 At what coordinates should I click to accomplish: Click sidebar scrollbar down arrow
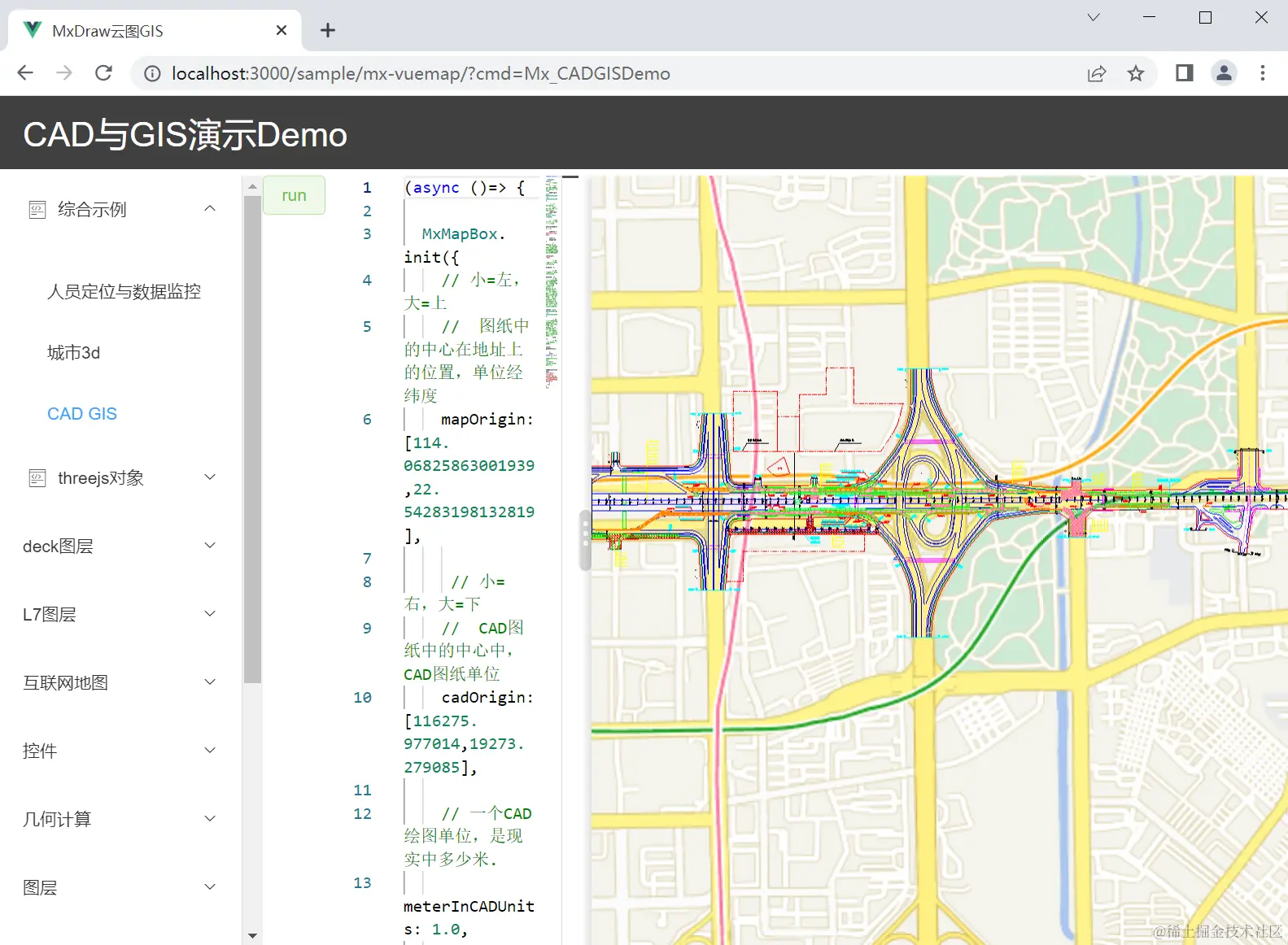[x=252, y=936]
